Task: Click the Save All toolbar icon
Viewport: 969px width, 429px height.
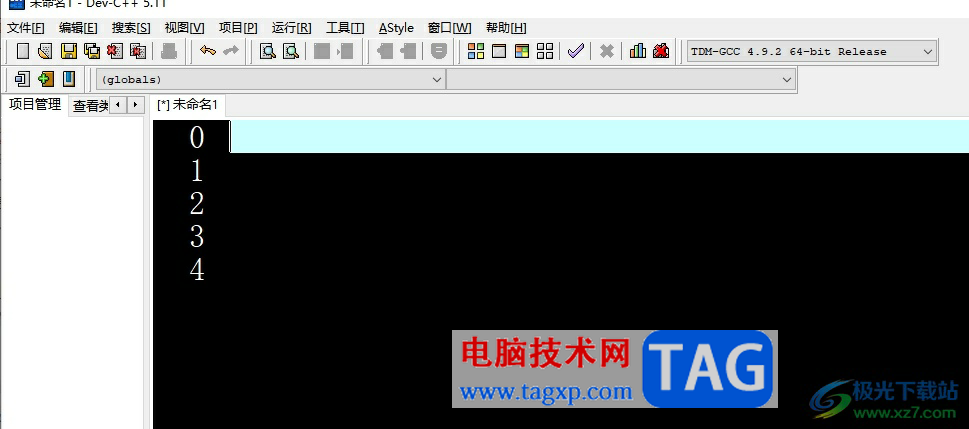Action: pos(91,51)
